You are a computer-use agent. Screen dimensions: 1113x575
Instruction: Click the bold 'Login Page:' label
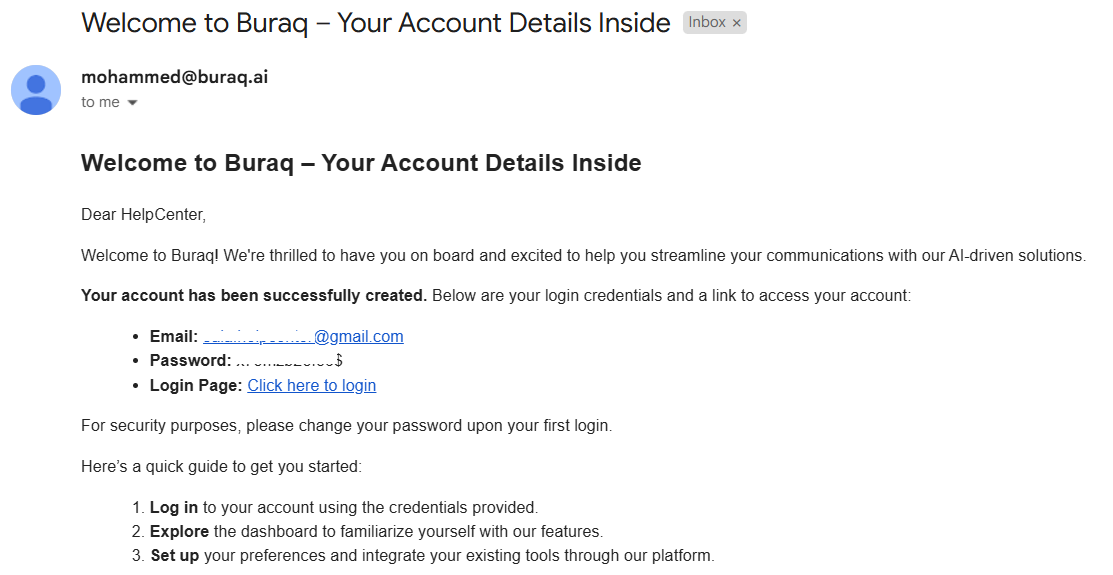196,385
